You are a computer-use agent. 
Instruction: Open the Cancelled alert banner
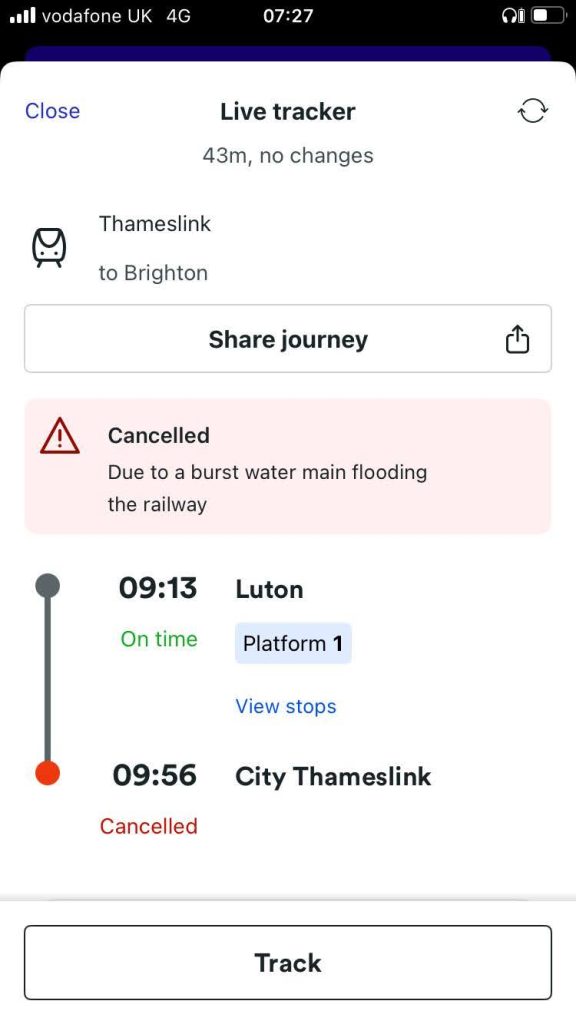tap(288, 466)
